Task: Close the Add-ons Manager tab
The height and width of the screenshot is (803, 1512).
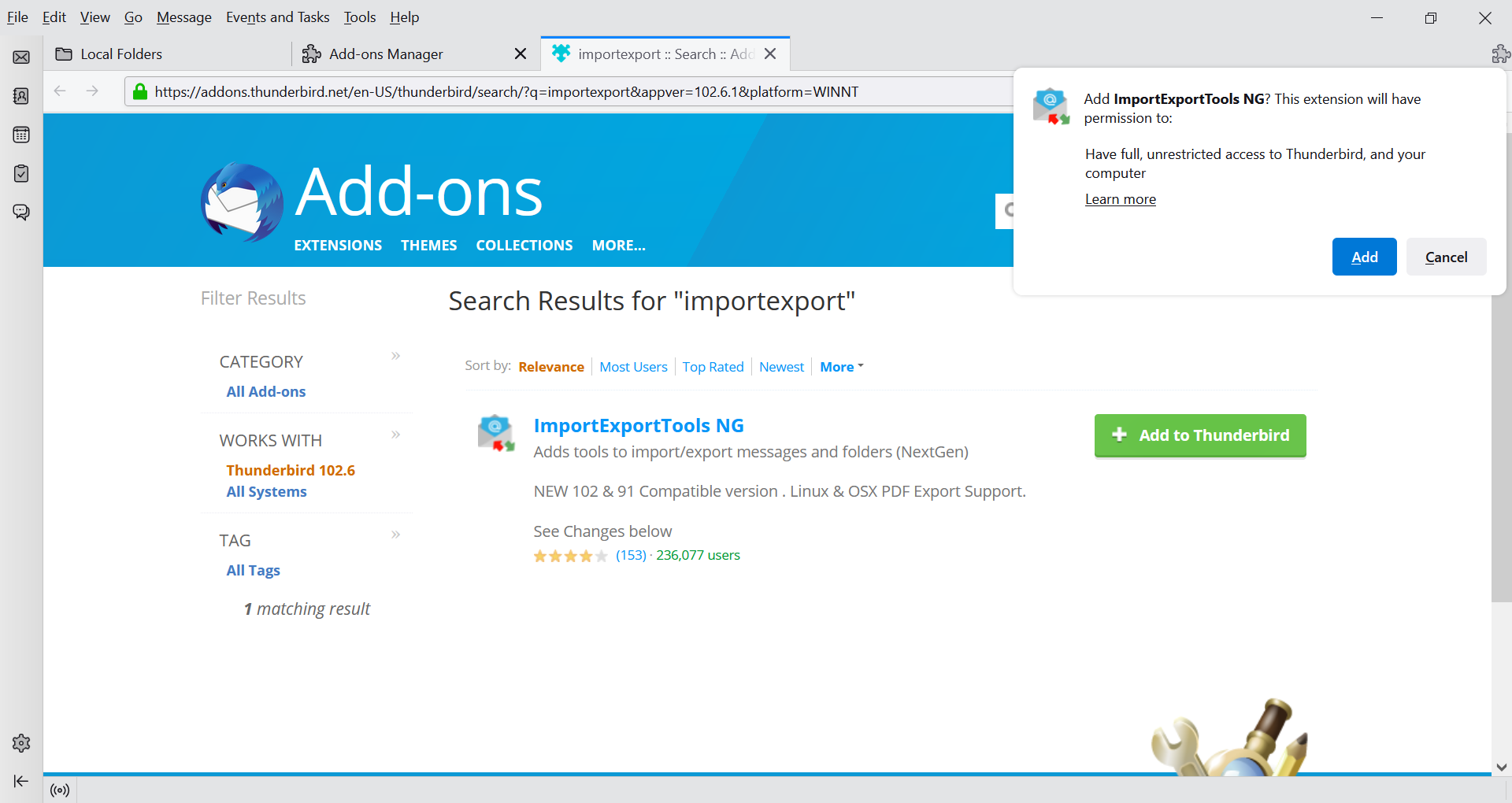Action: (521, 54)
